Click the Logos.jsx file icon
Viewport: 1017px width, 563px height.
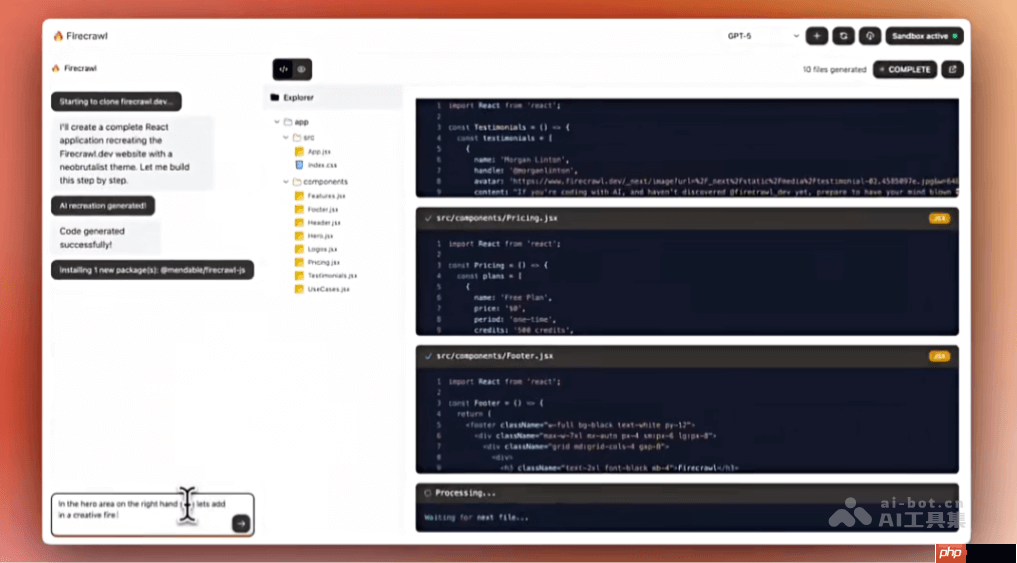click(299, 249)
